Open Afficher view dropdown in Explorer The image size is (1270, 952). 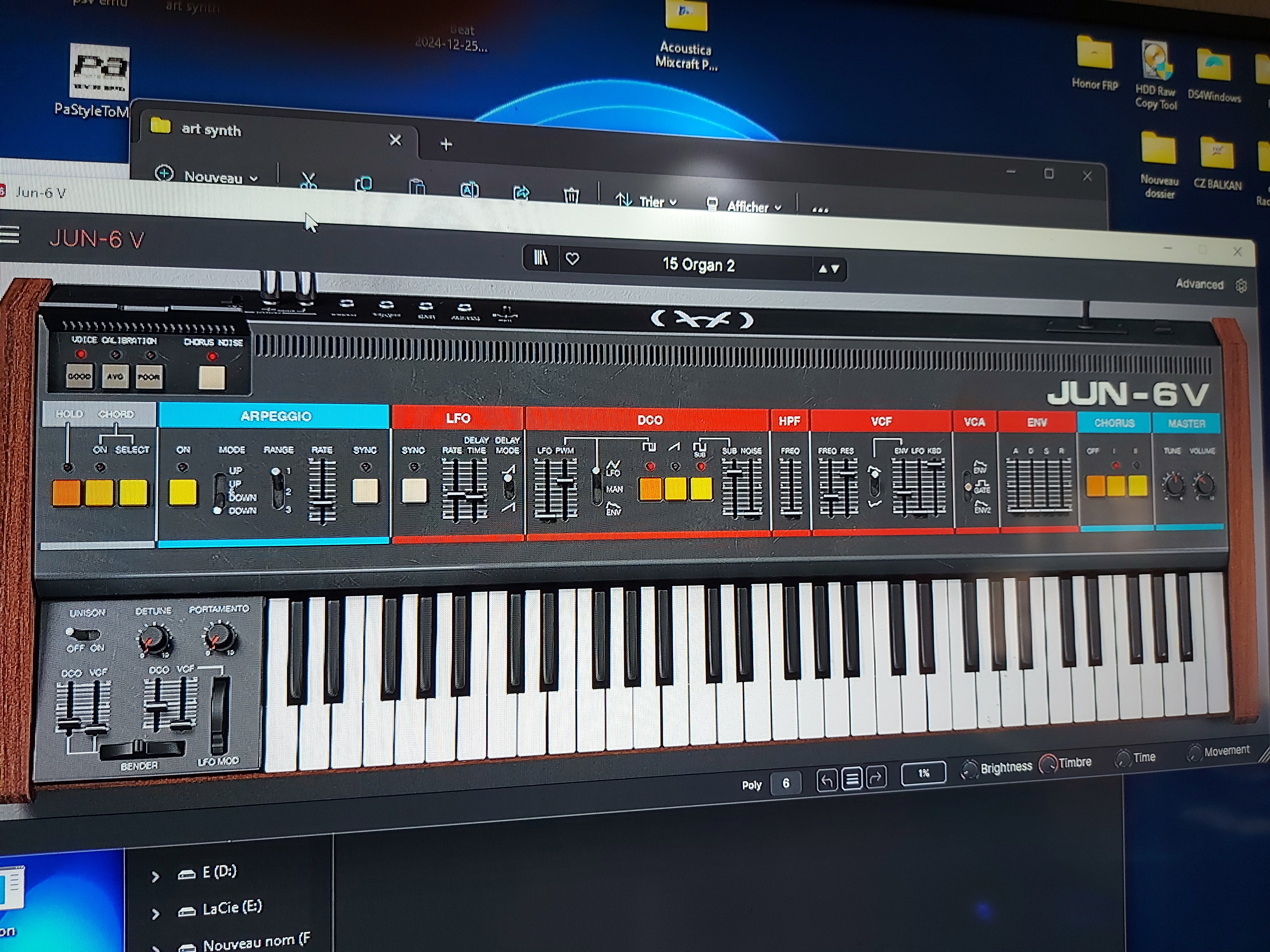coord(743,205)
